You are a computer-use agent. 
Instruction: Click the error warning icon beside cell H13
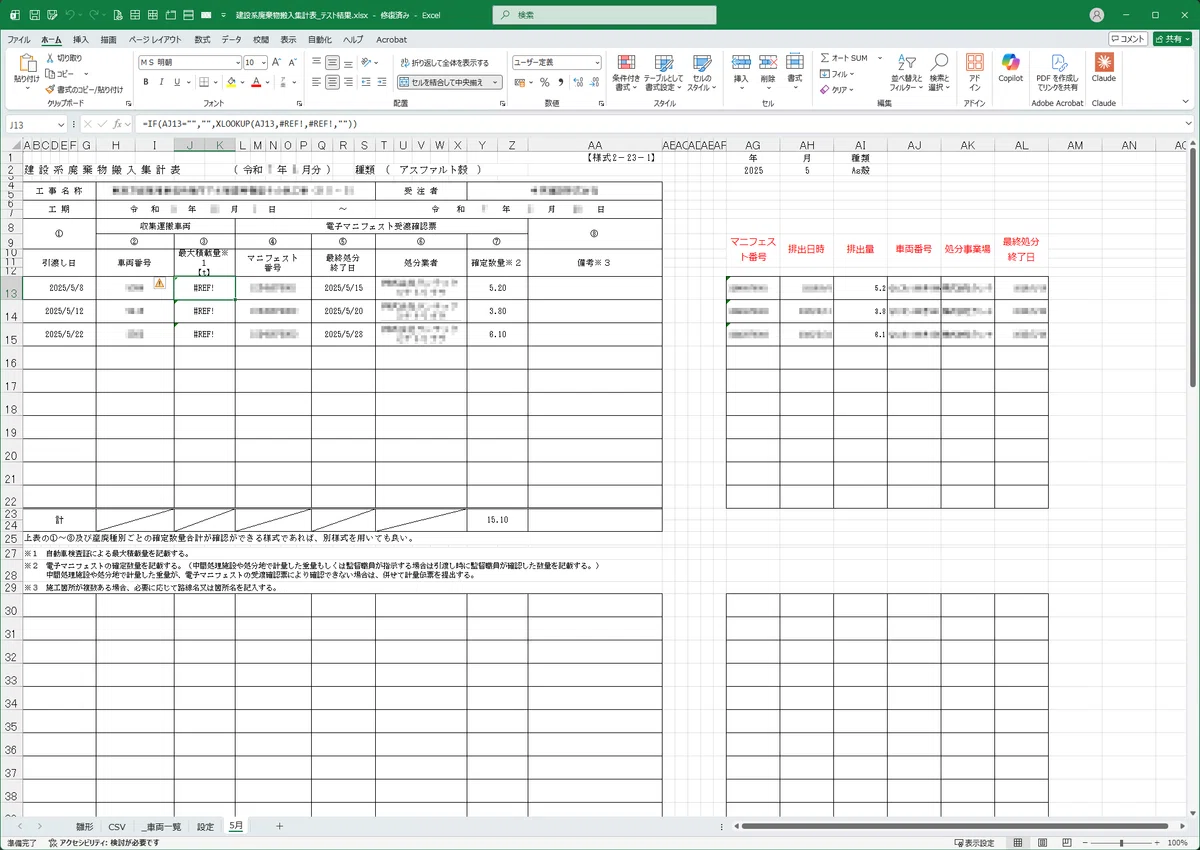(159, 284)
